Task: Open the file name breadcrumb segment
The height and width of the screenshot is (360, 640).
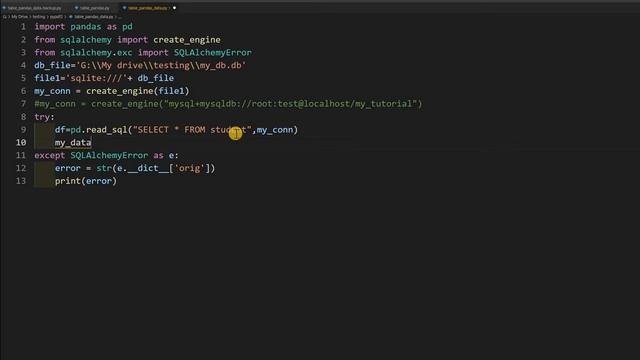Action: pyautogui.click(x=93, y=17)
